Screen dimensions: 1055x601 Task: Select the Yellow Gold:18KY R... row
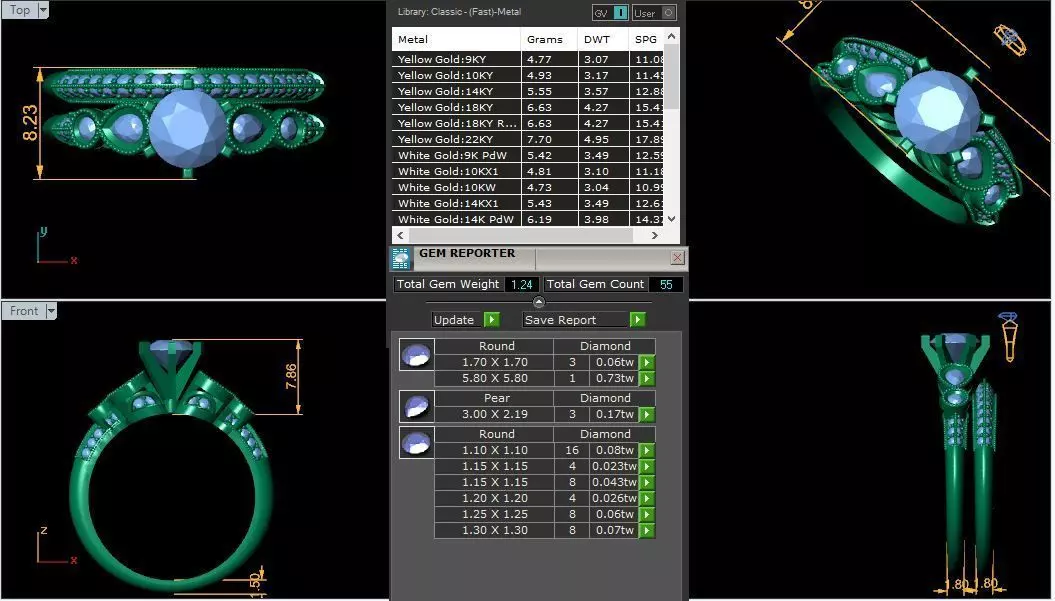tap(528, 123)
